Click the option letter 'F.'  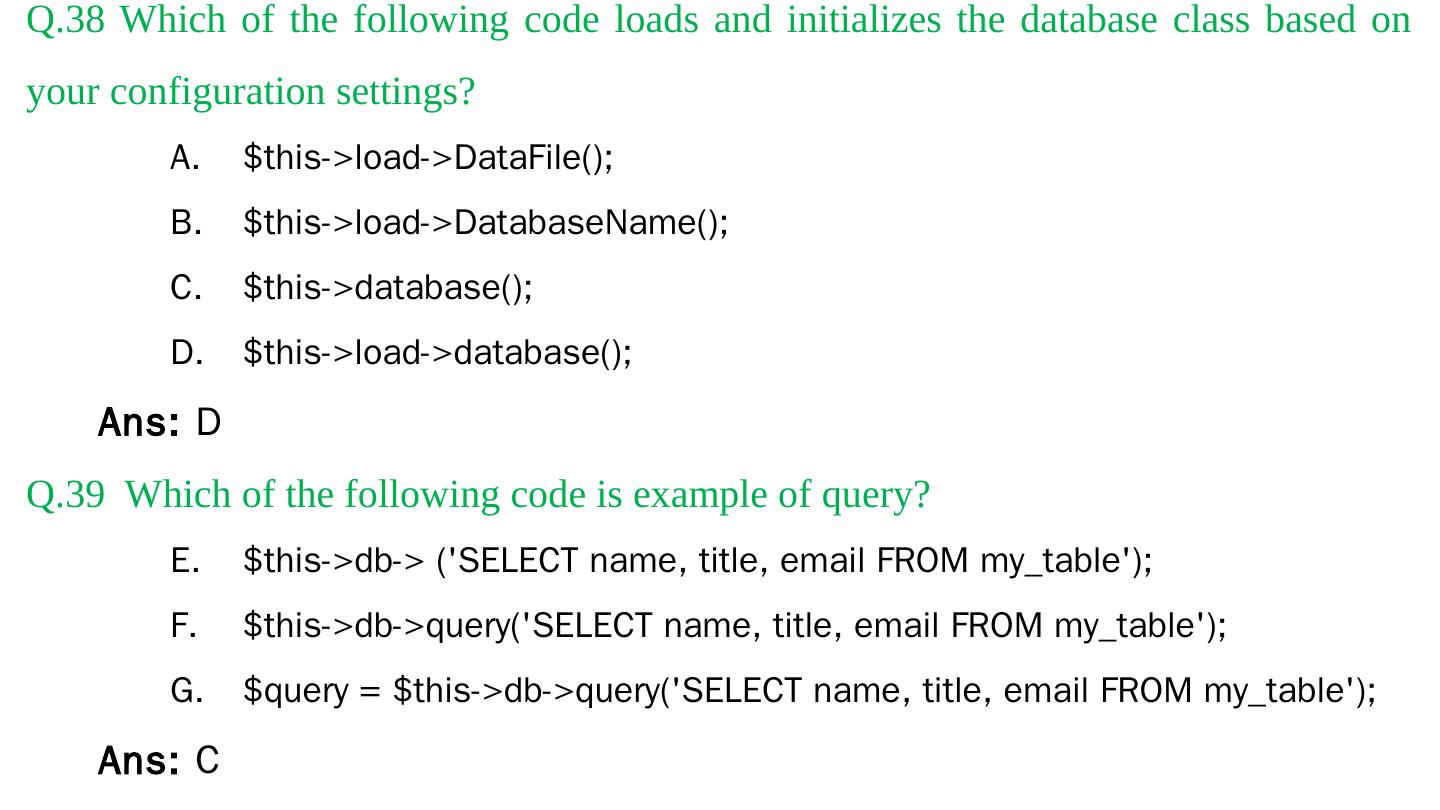(184, 626)
